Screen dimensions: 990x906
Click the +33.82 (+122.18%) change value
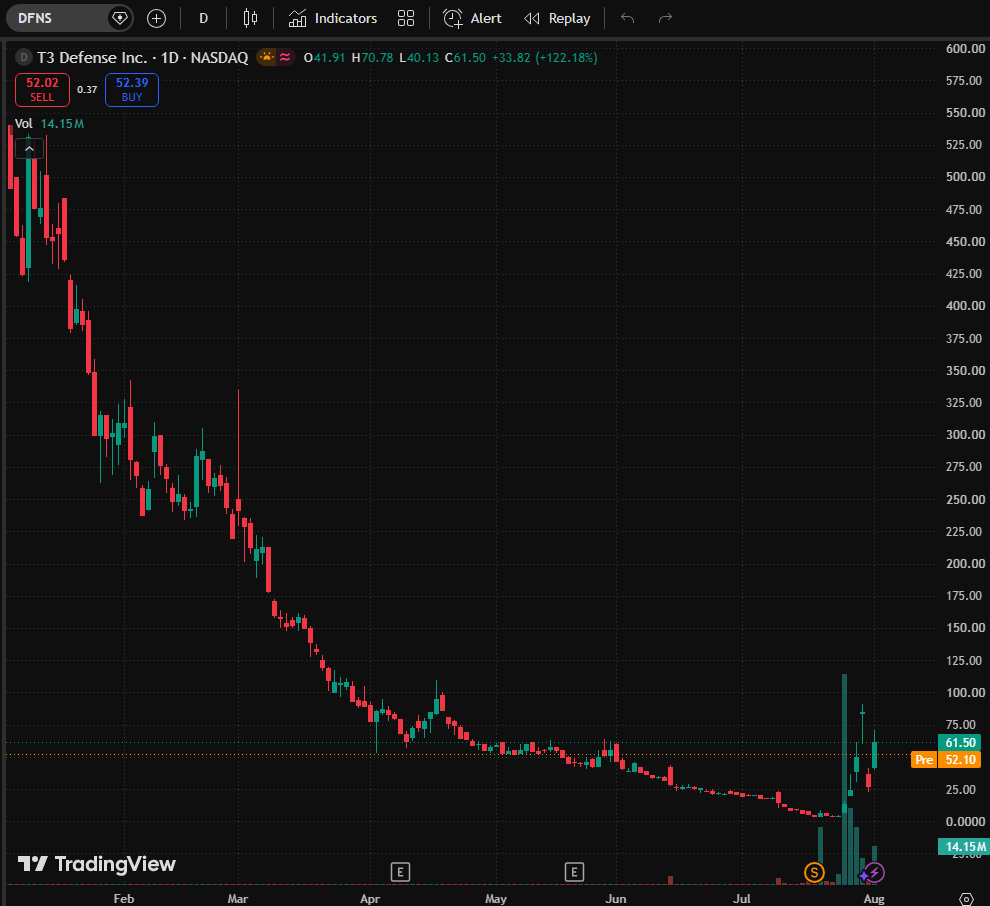click(x=544, y=57)
